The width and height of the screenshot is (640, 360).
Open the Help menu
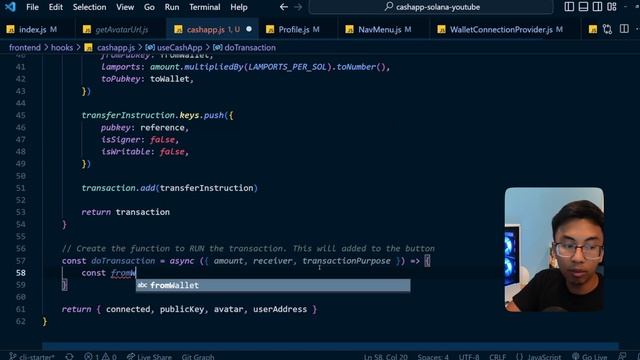click(239, 7)
